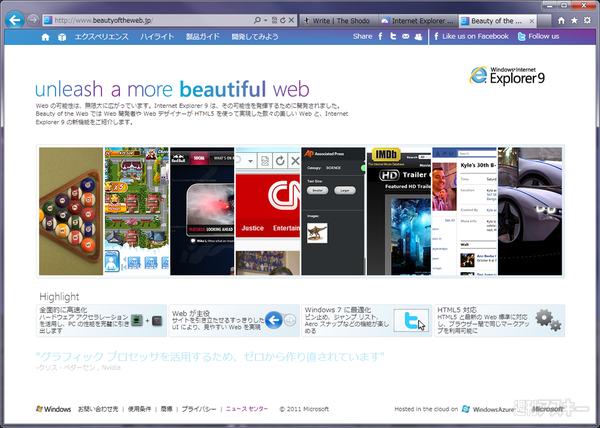Click the Internet Explorer 9 logo
This screenshot has width=600, height=428.
pos(508,77)
